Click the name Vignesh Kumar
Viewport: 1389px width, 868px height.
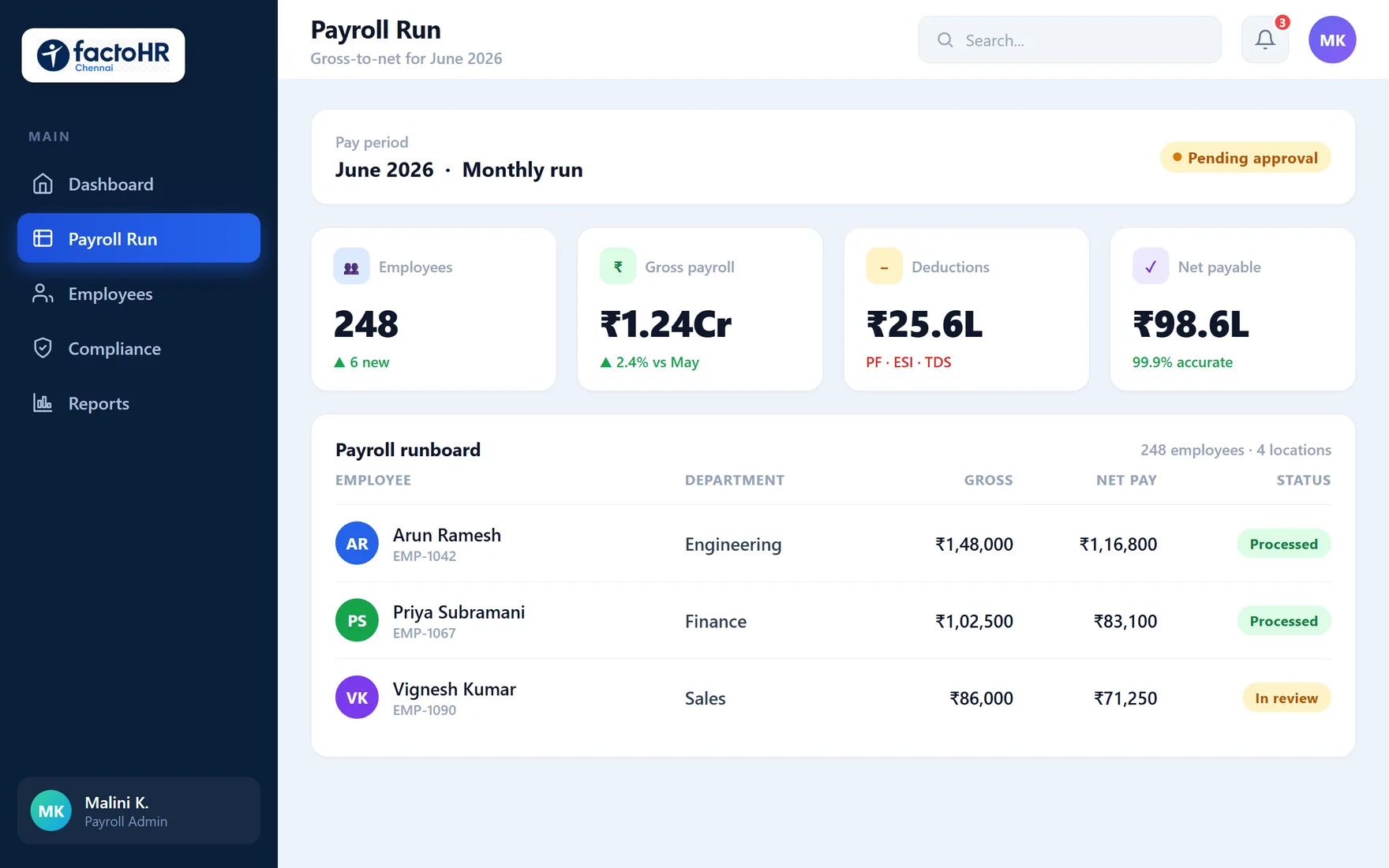tap(455, 690)
